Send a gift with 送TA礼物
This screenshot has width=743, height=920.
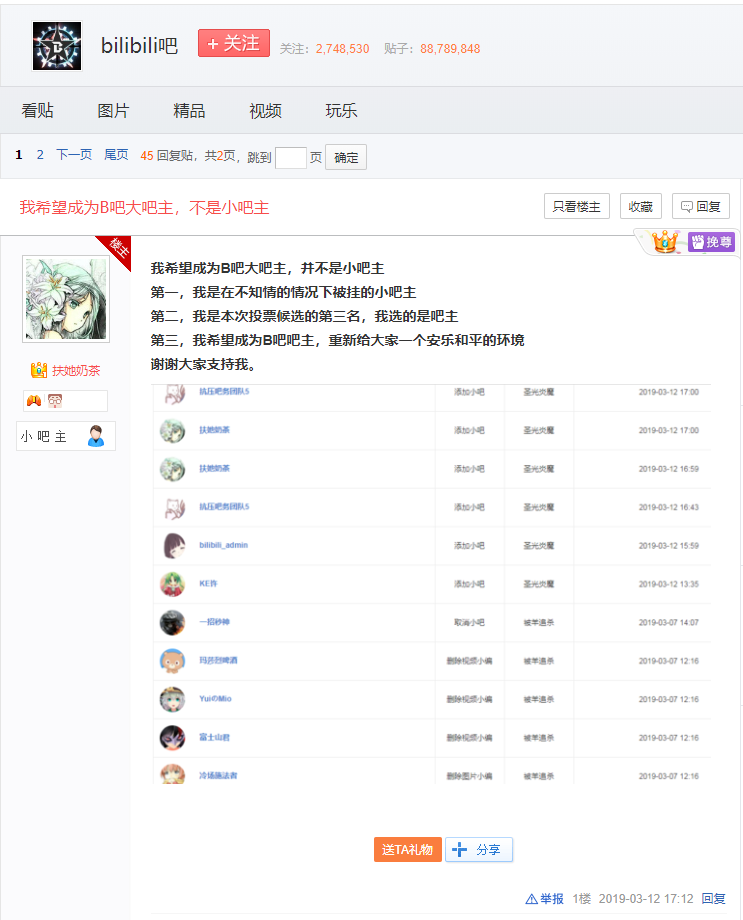click(x=407, y=849)
